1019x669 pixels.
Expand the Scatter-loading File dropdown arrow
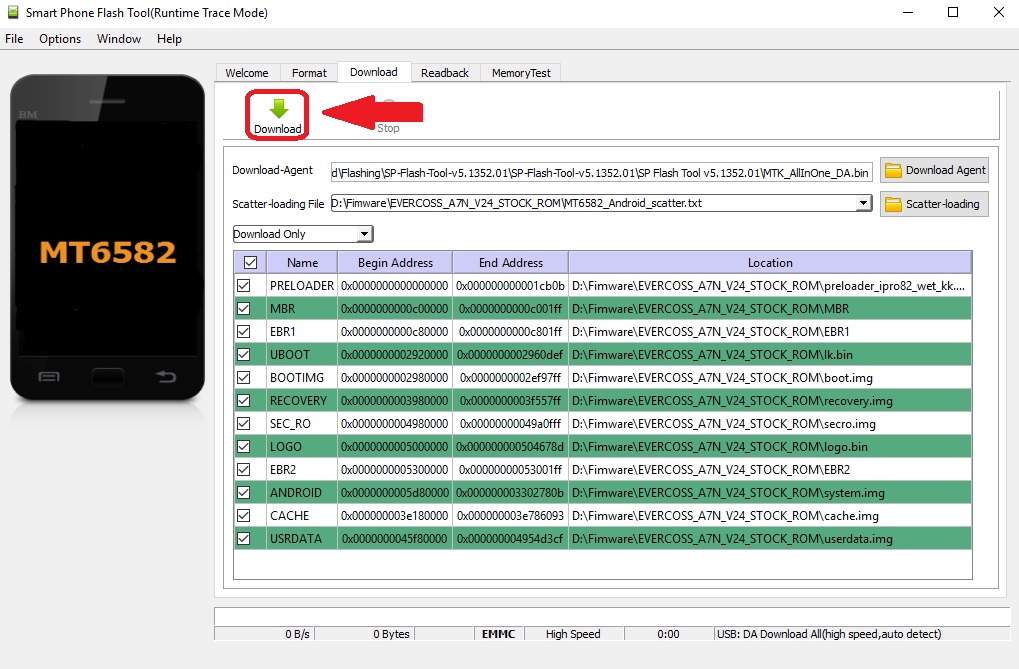[x=862, y=203]
